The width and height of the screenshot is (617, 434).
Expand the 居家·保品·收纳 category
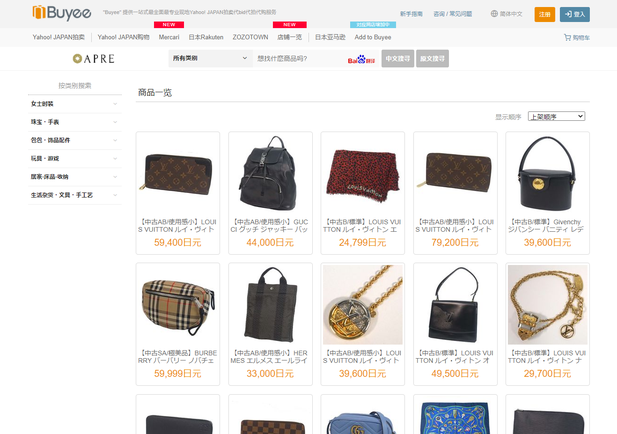(74, 177)
